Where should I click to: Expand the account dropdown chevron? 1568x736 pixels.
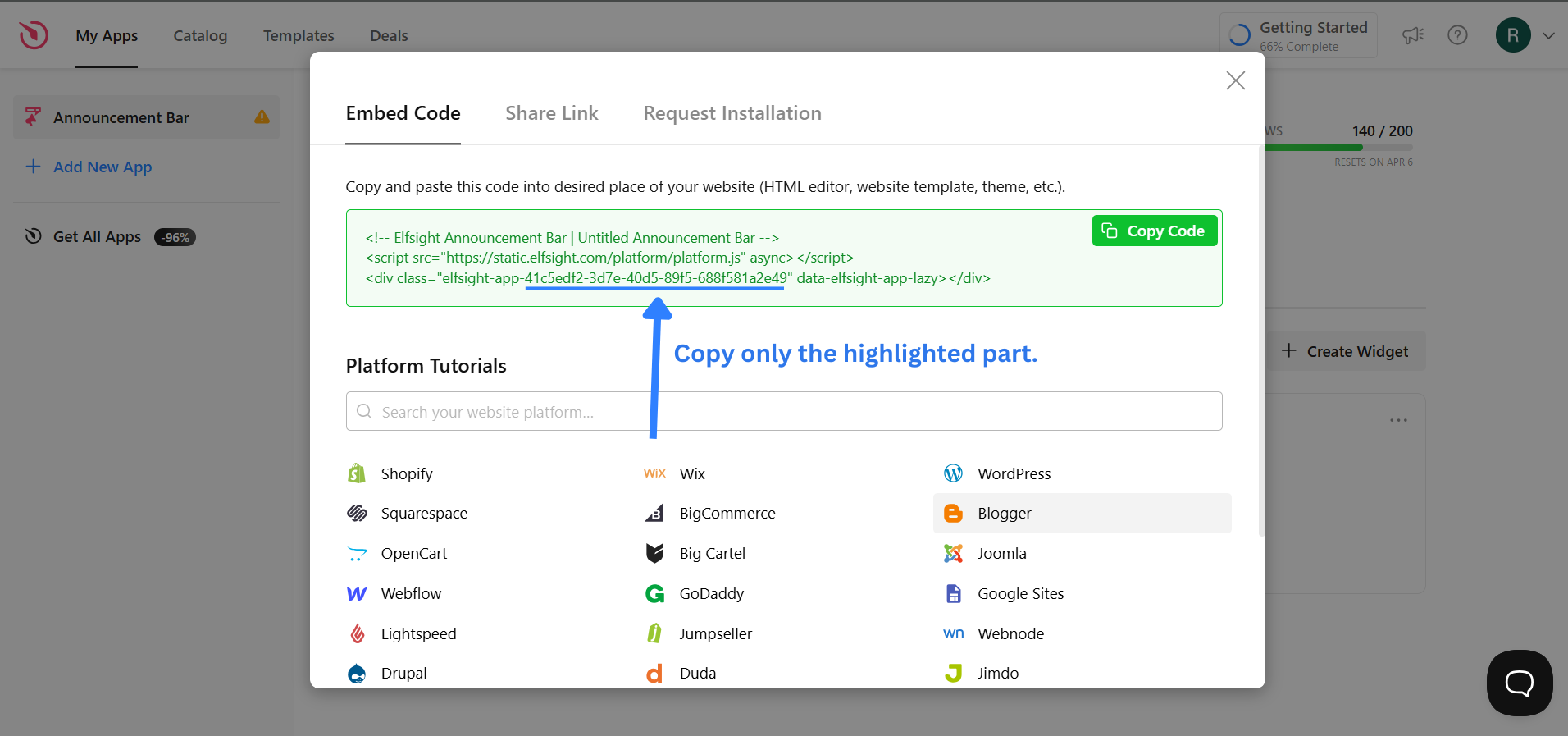1548,35
